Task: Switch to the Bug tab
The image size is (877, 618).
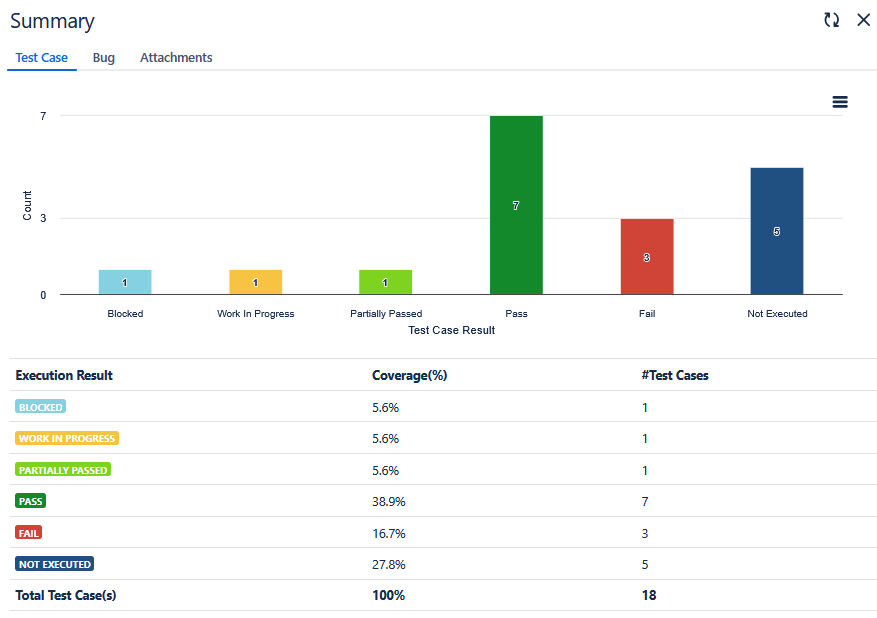Action: coord(103,57)
